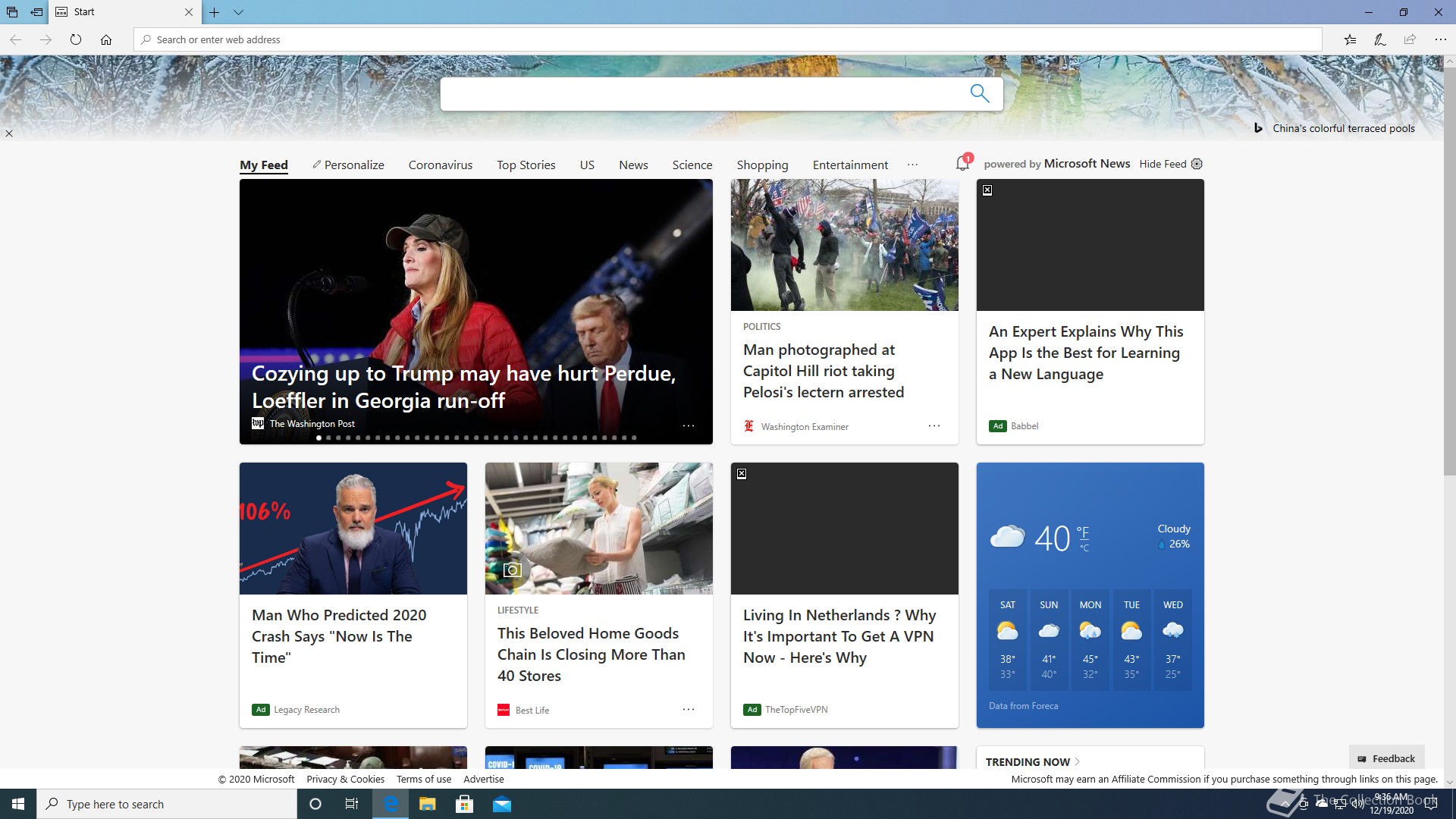Click the Data from Foreca text
1456x819 pixels.
tap(1023, 706)
